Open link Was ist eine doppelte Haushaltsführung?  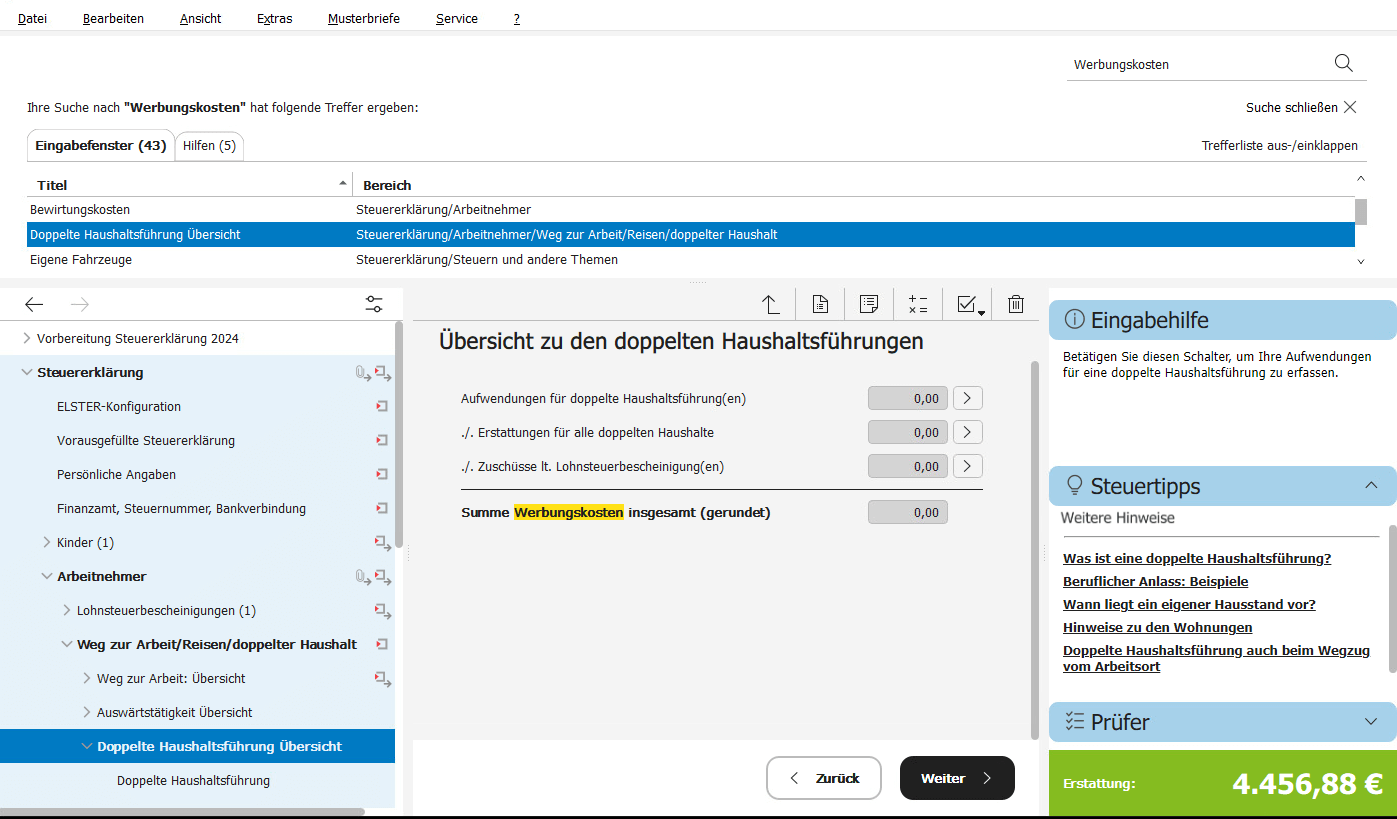(x=1197, y=559)
